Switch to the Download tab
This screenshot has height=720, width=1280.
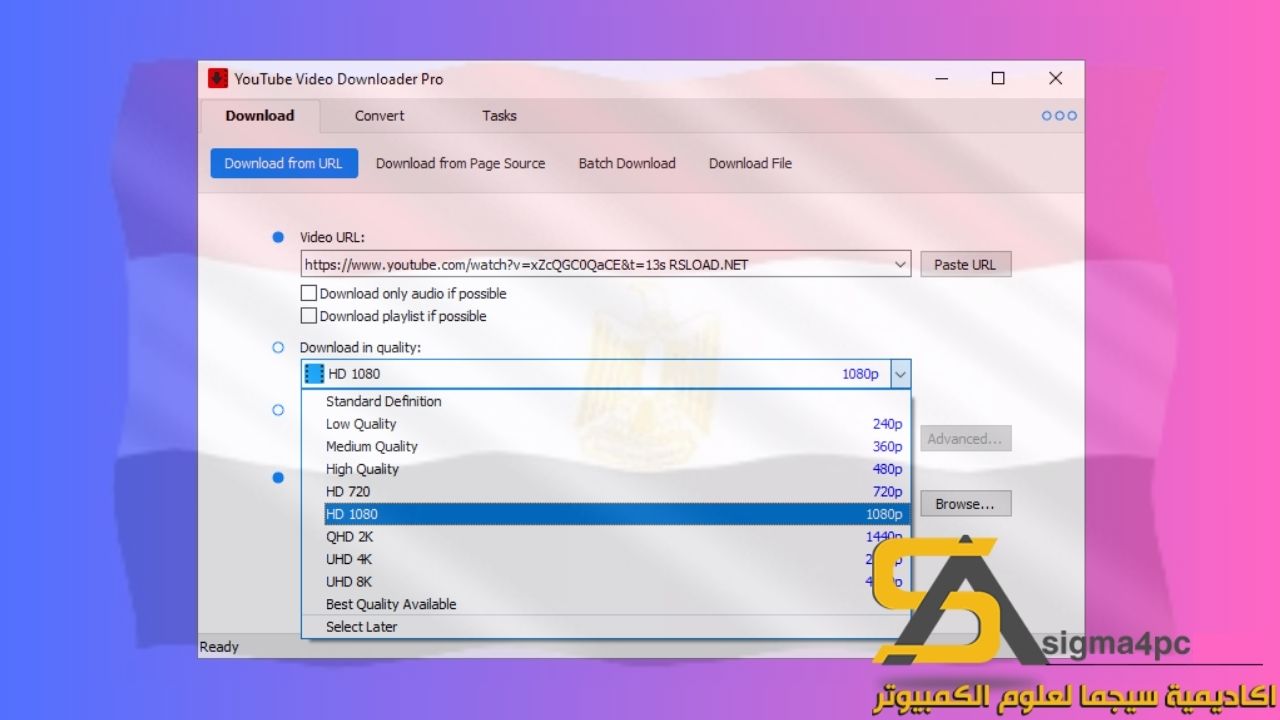click(x=260, y=116)
